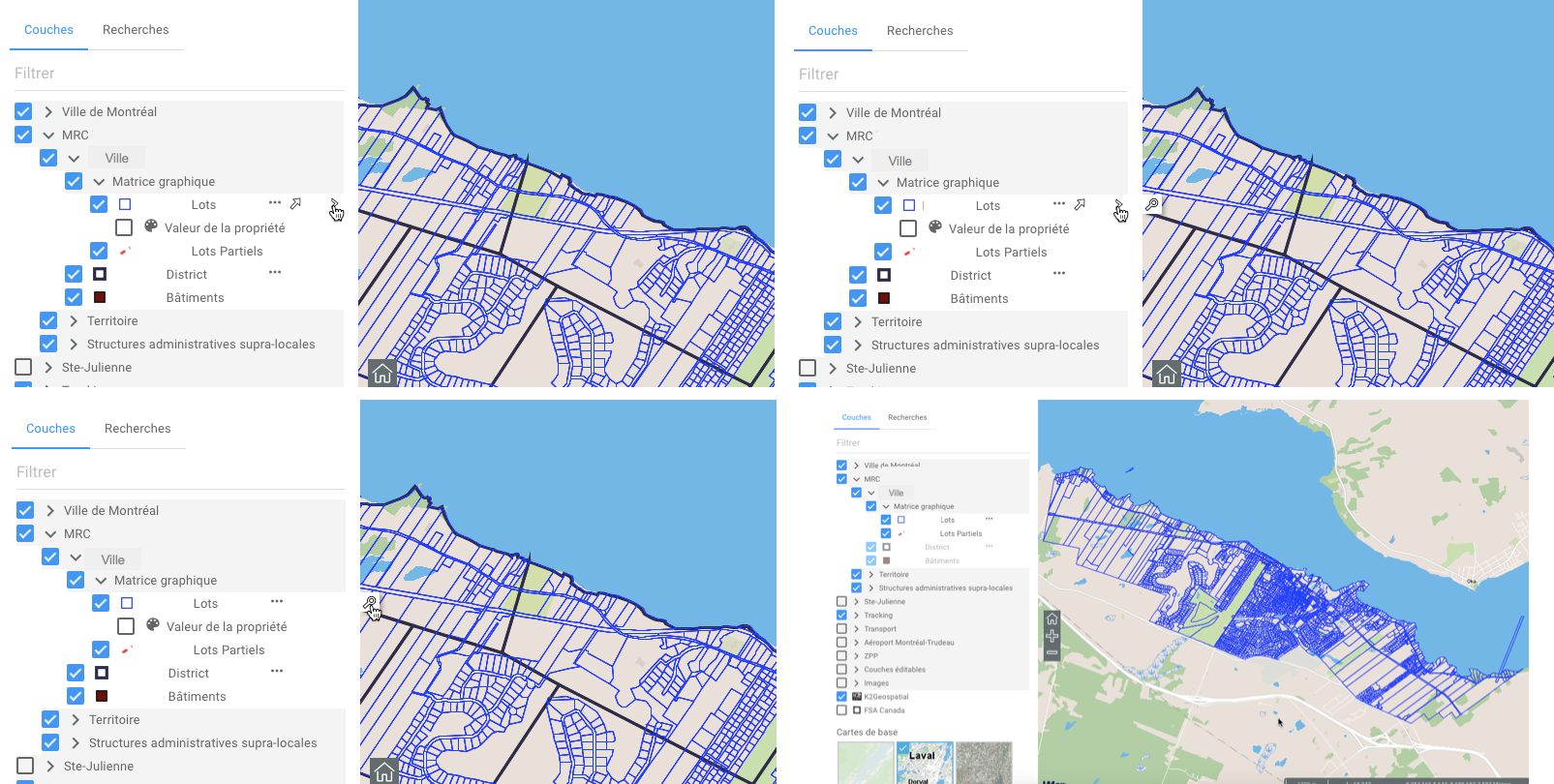Click the arrow icon beside Lots in top-left panel
1554x784 pixels.
(295, 204)
